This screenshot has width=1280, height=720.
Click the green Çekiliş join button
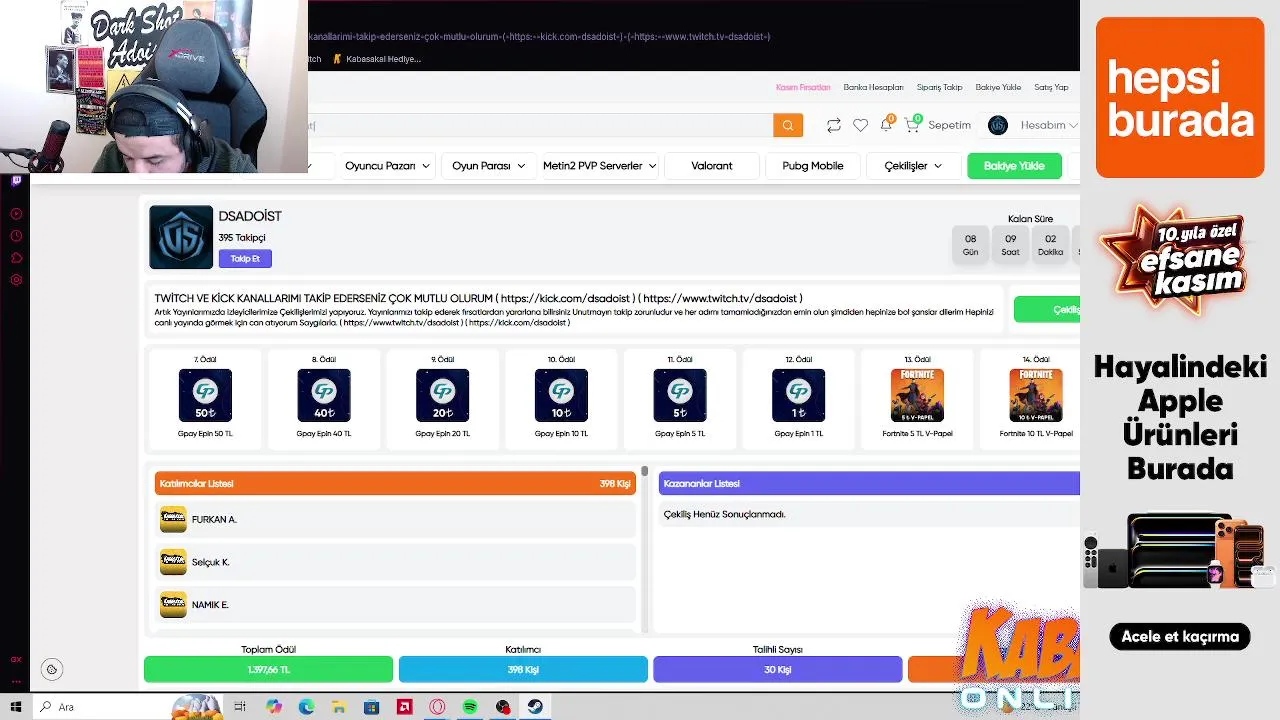coord(1047,309)
